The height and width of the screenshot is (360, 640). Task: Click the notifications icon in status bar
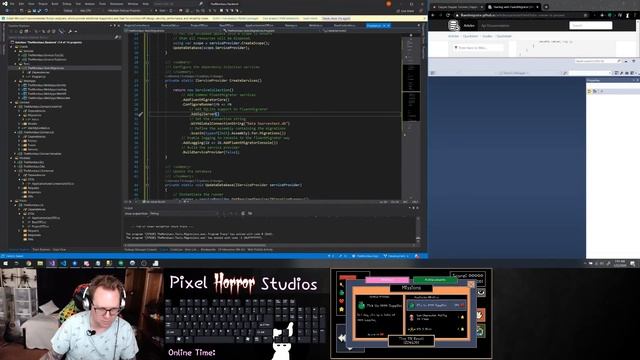(x=417, y=256)
